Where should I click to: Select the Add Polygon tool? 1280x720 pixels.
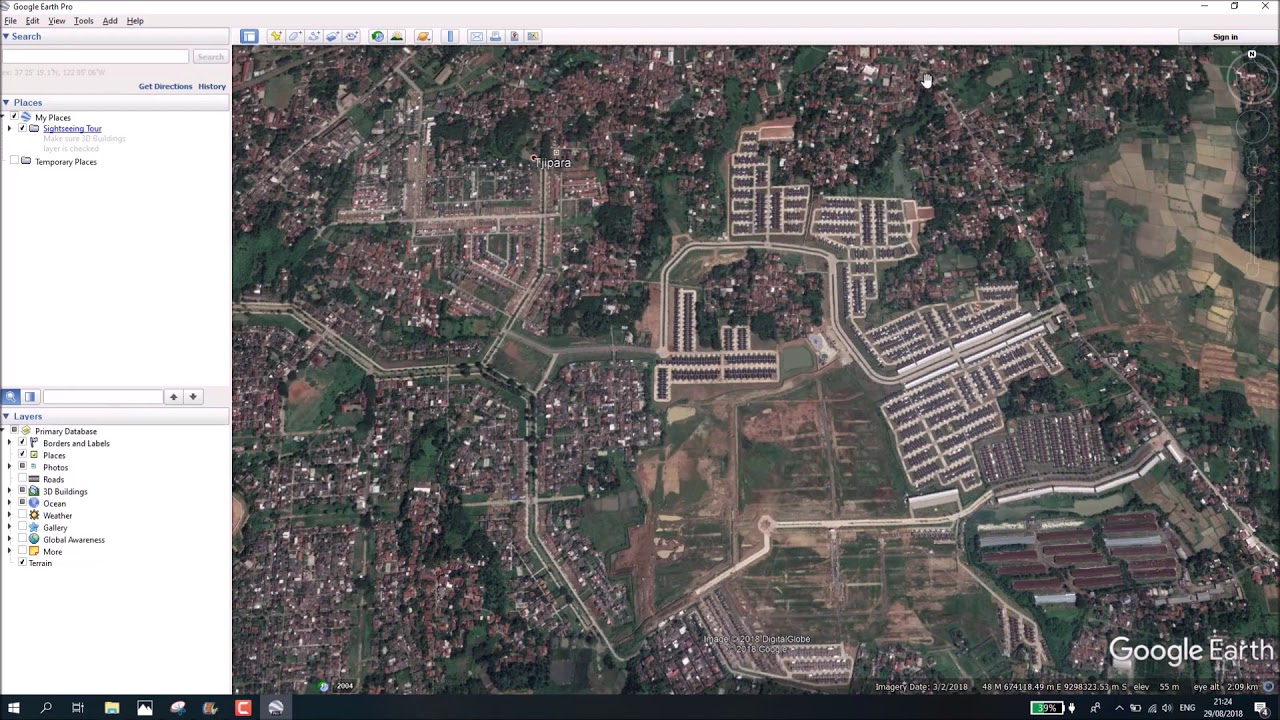tap(295, 37)
